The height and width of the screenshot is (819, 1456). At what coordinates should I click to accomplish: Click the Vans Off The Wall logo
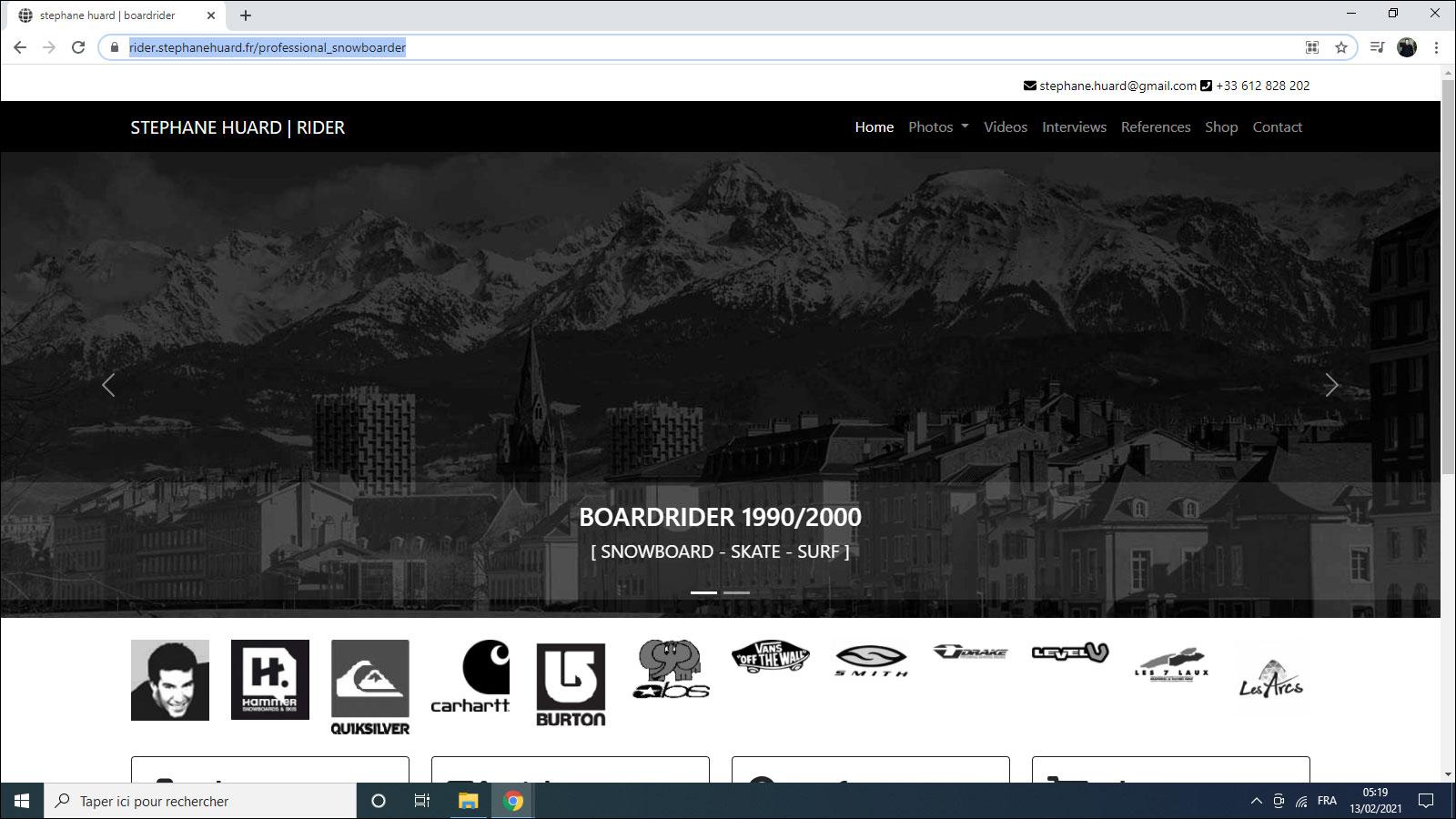(771, 656)
